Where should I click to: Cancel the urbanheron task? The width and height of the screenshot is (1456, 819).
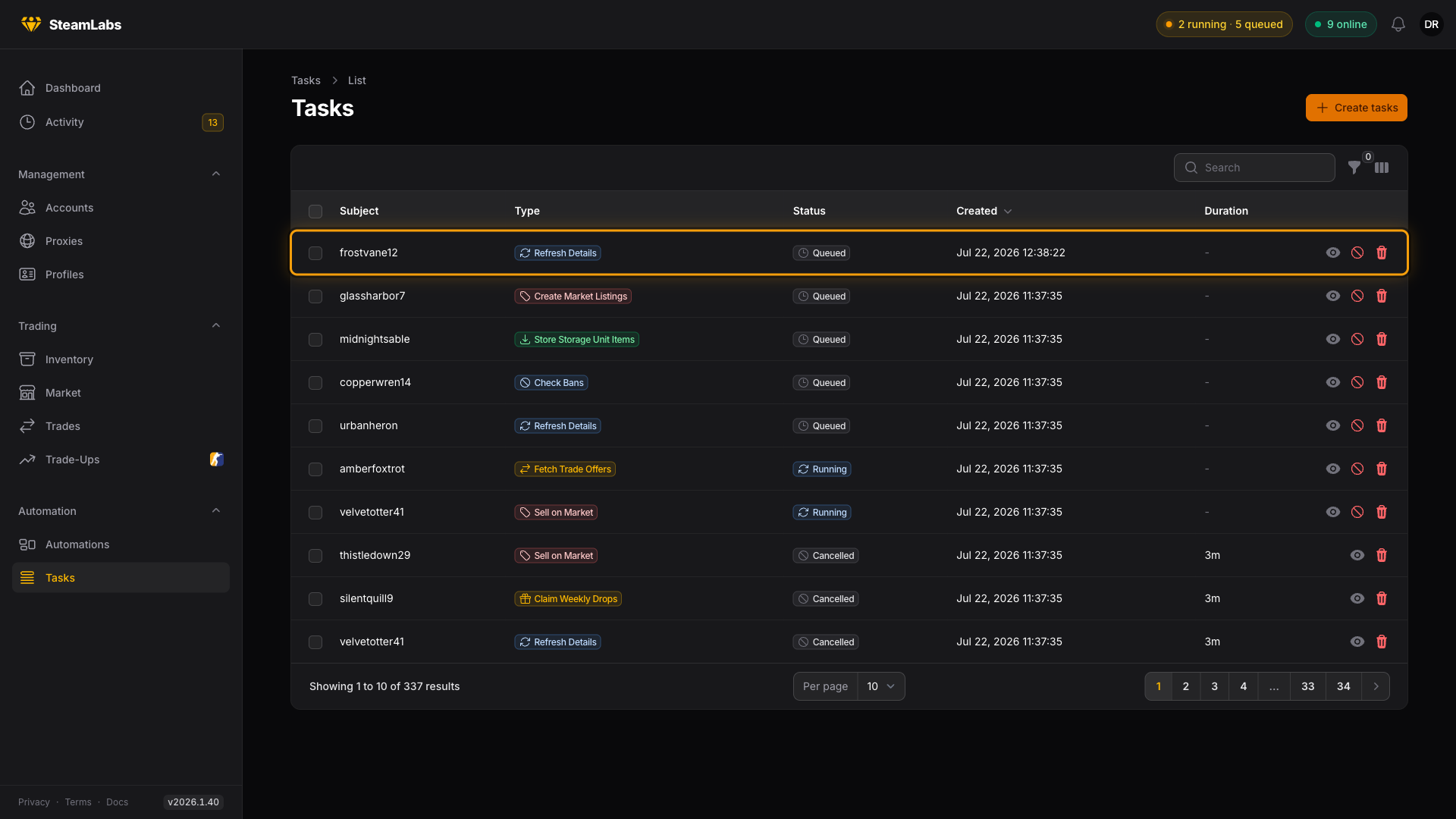coord(1357,425)
